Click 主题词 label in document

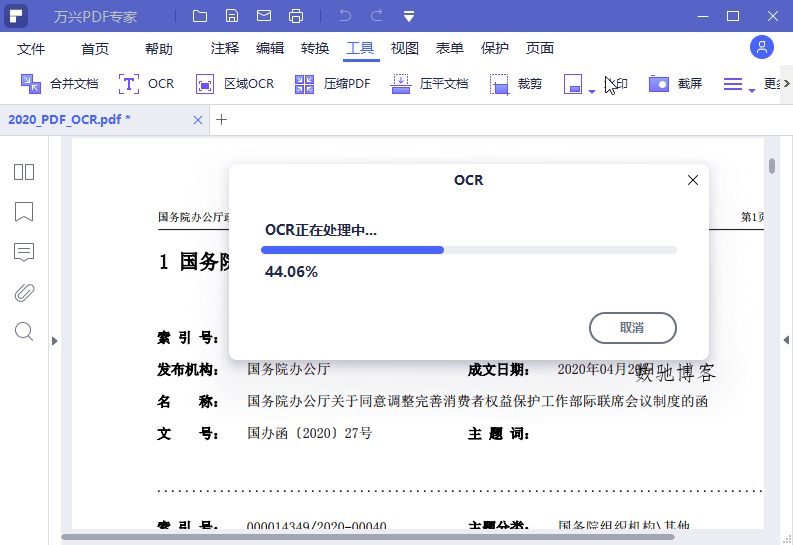point(499,434)
